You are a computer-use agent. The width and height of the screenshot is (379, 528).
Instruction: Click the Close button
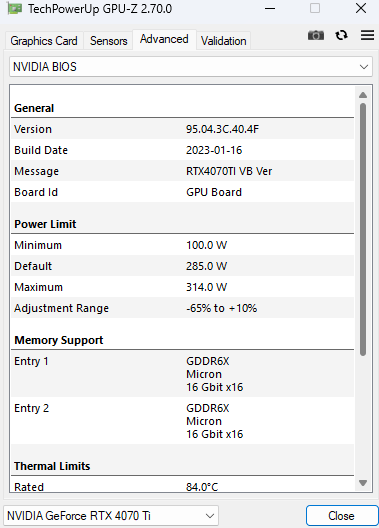tap(341, 516)
